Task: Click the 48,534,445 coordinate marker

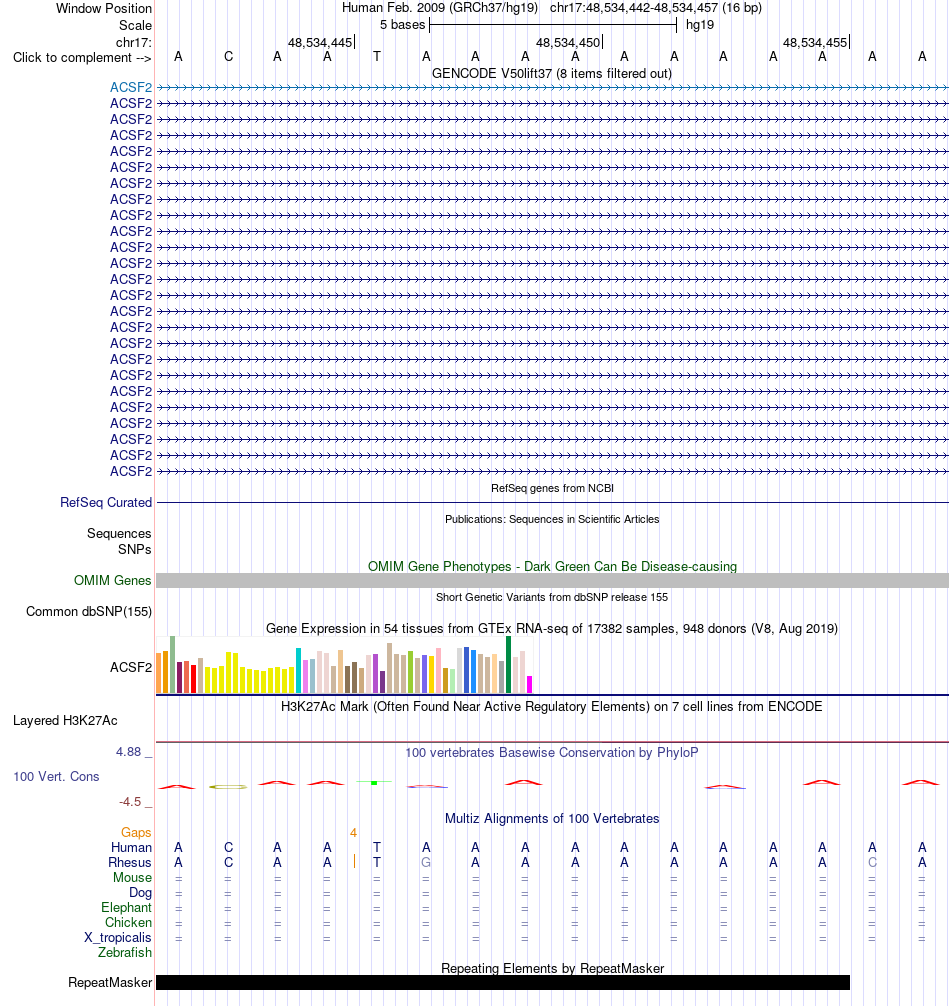Action: click(x=321, y=42)
